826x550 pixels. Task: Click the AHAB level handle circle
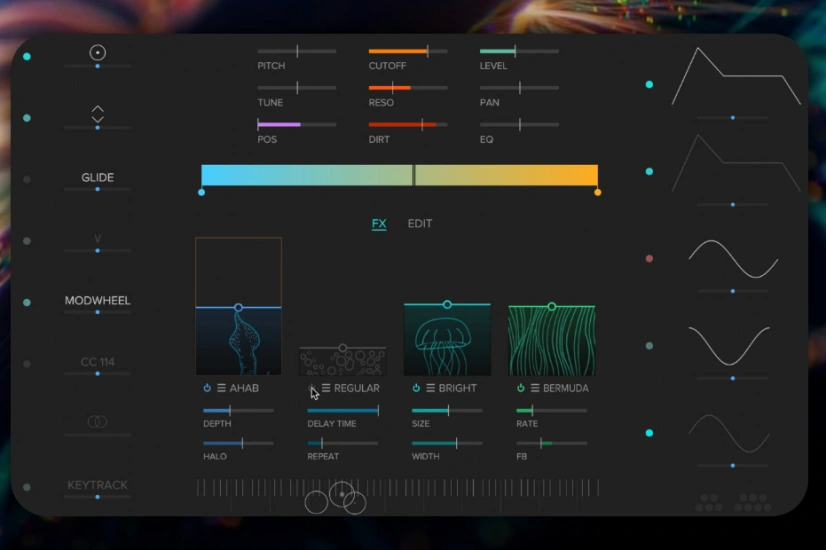[238, 307]
